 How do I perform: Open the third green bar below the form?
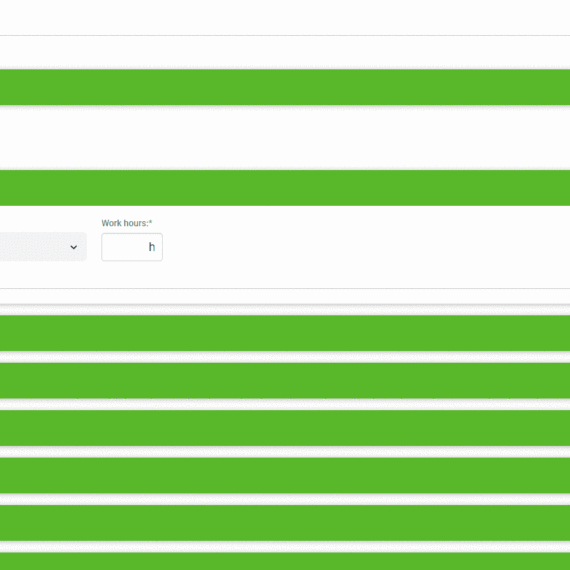click(285, 428)
